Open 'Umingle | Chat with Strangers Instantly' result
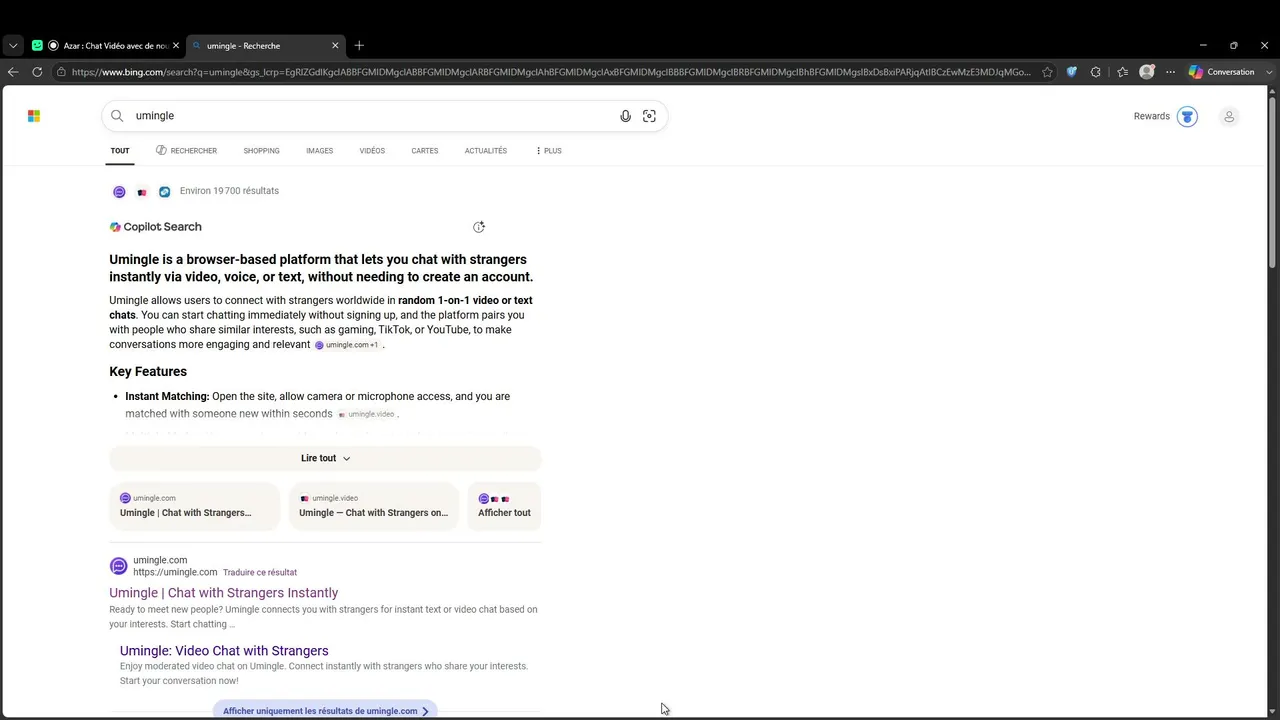This screenshot has width=1280, height=720. [x=224, y=593]
